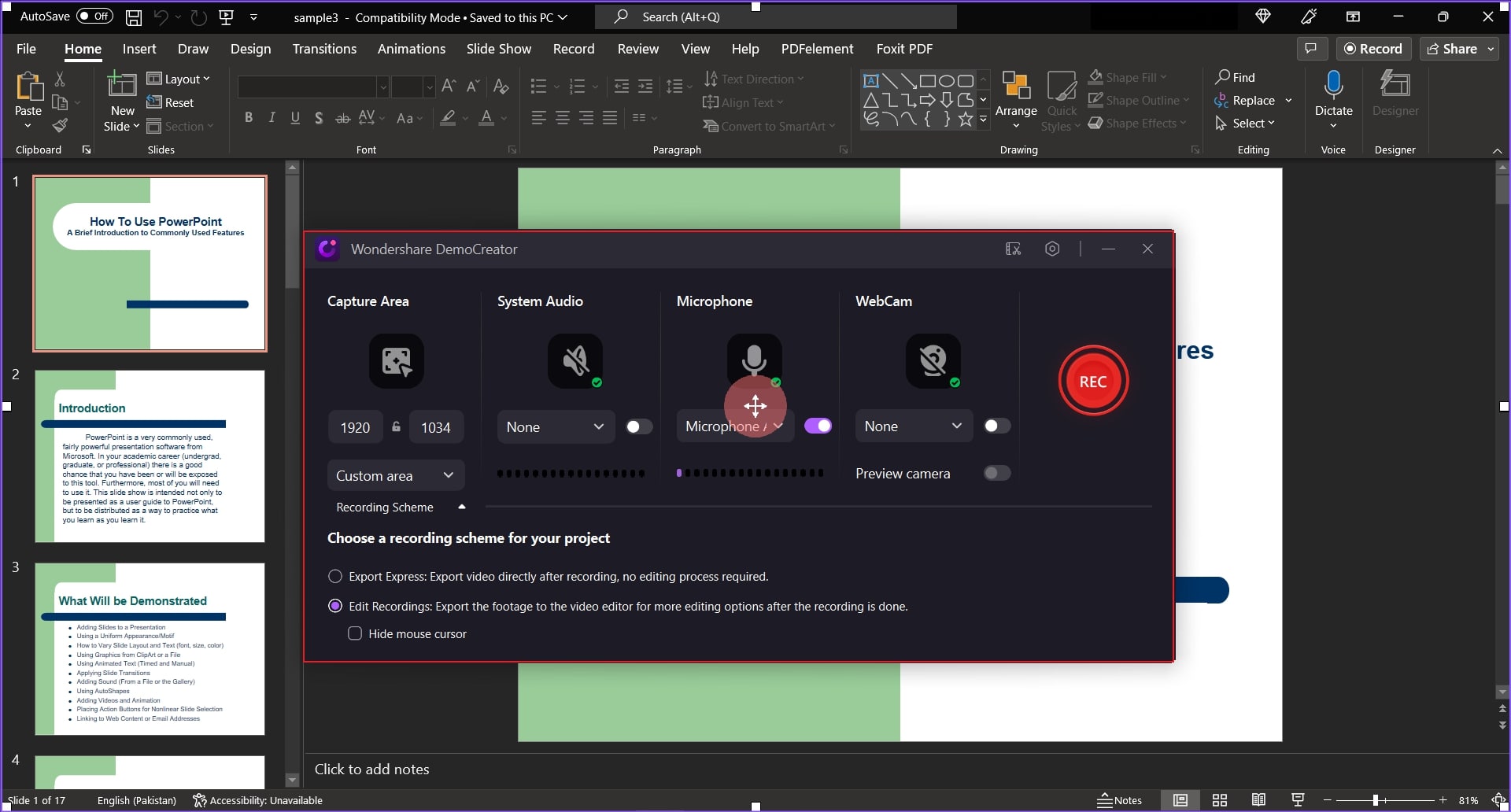
Task: Collapse the Recording Scheme section
Action: [462, 507]
